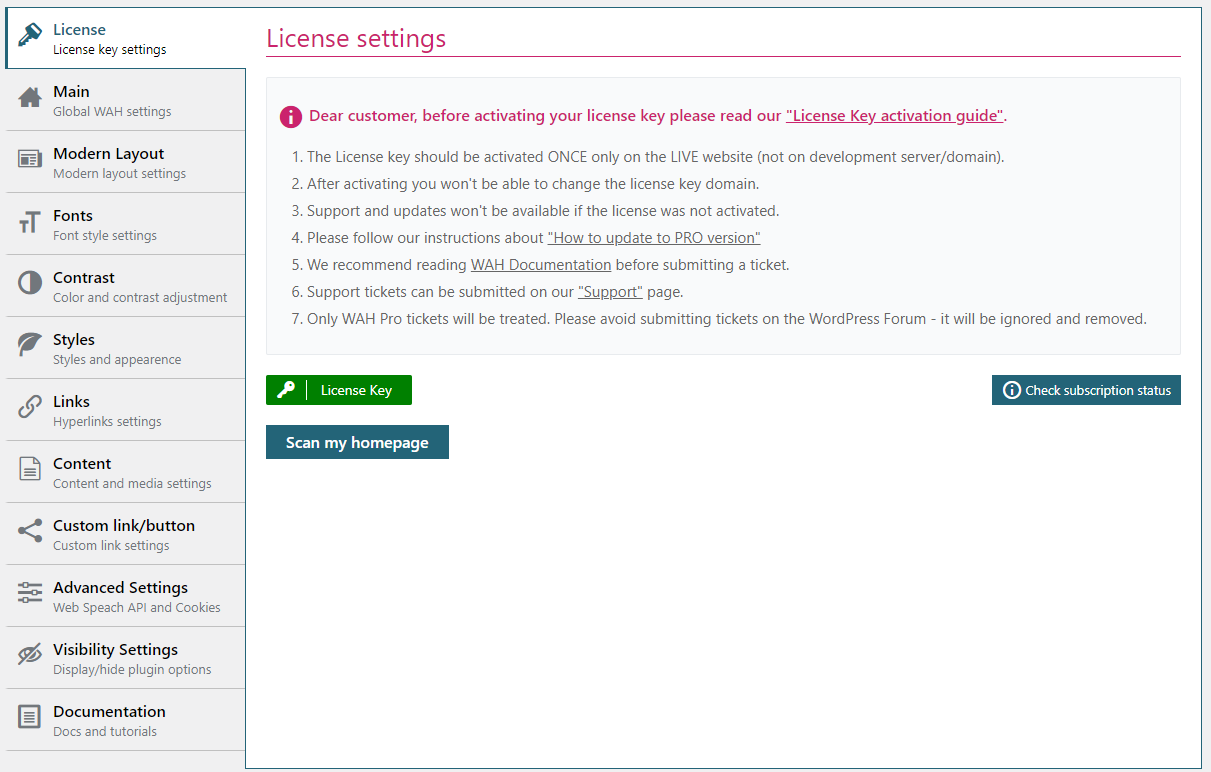
Task: Check subscription status button
Action: 1086,390
